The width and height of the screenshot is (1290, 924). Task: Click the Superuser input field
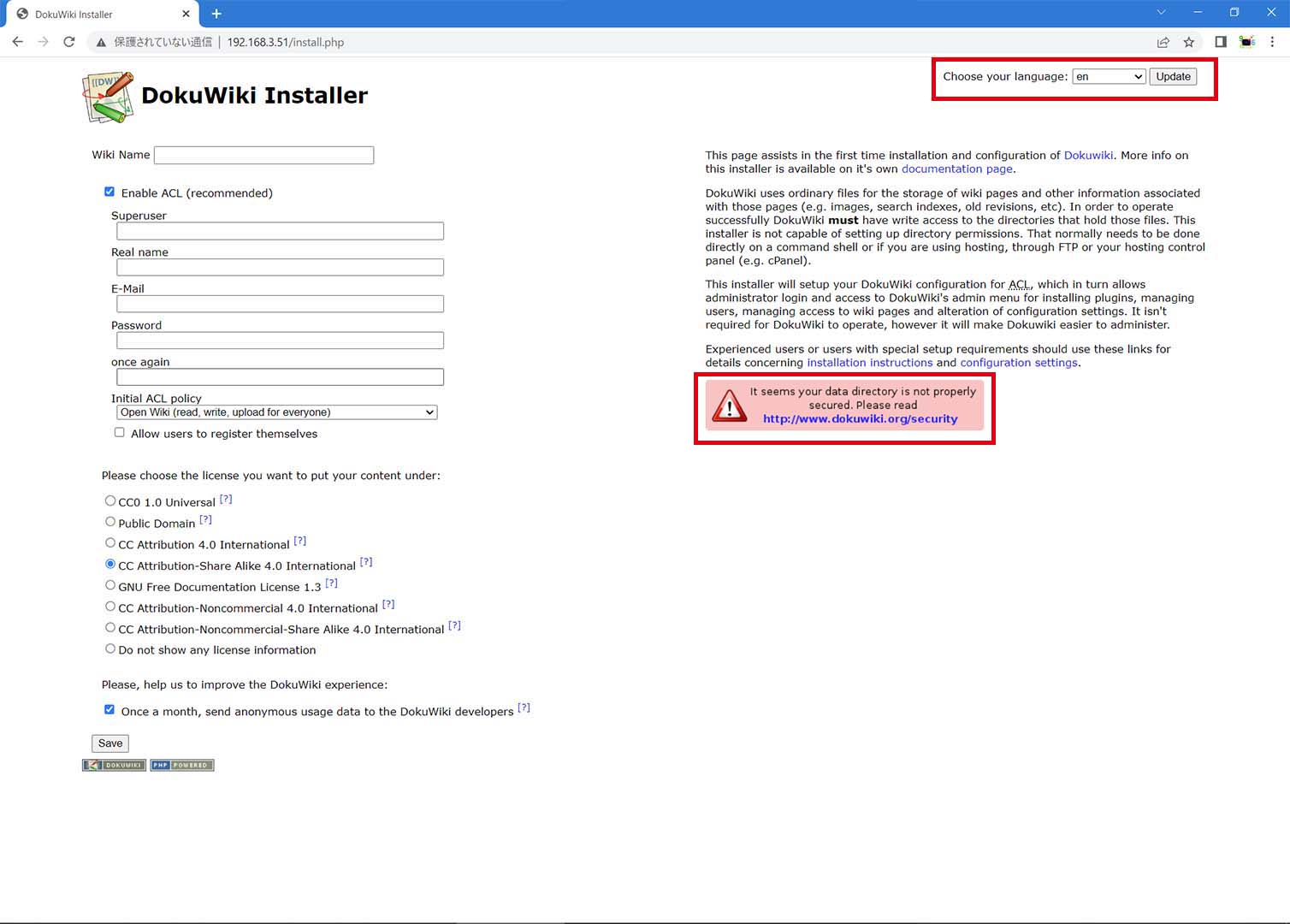[x=280, y=231]
